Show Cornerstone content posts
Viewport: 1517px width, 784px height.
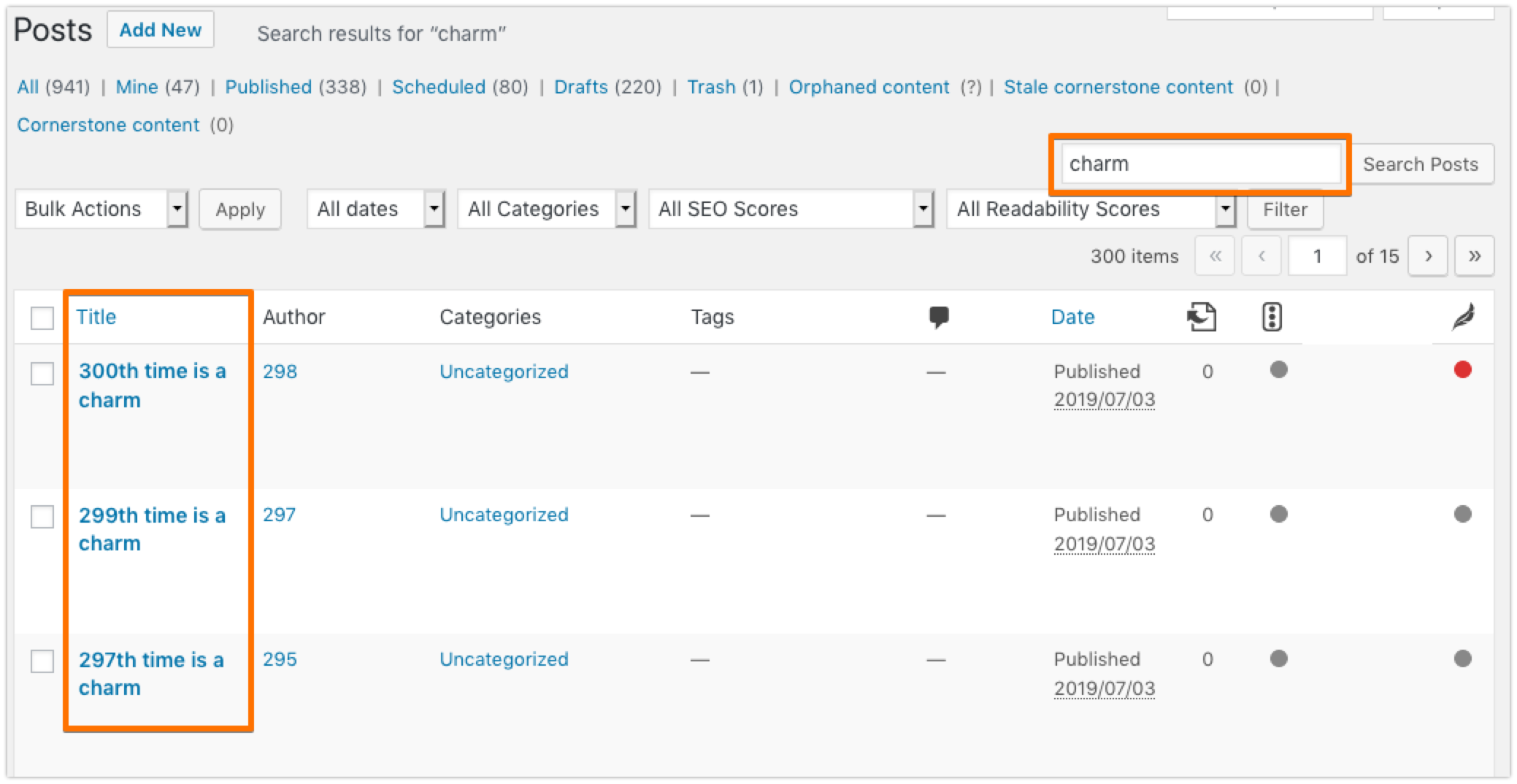[108, 125]
